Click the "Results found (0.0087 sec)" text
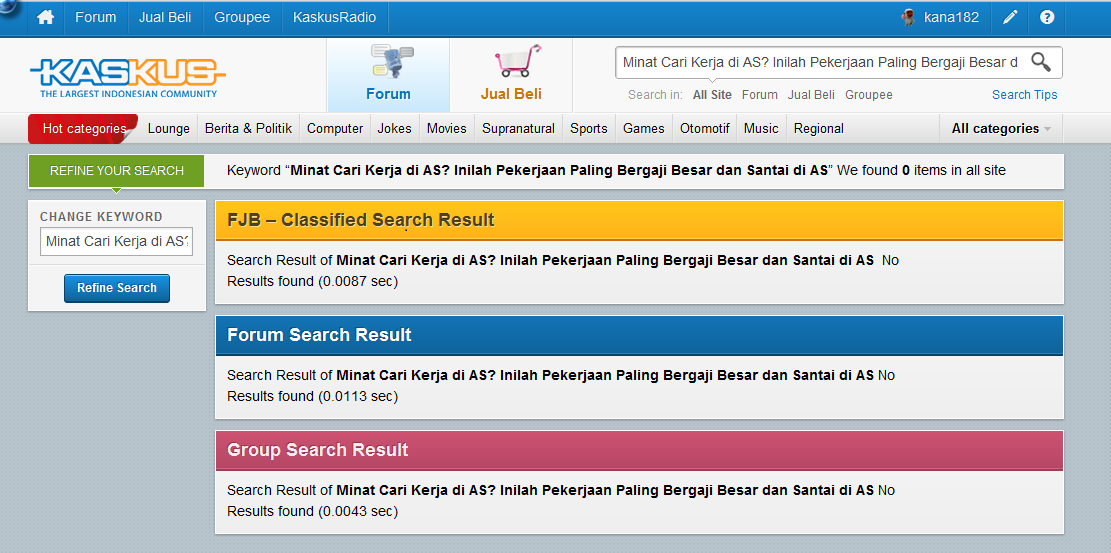The height and width of the screenshot is (553, 1111). pyautogui.click(x=312, y=281)
